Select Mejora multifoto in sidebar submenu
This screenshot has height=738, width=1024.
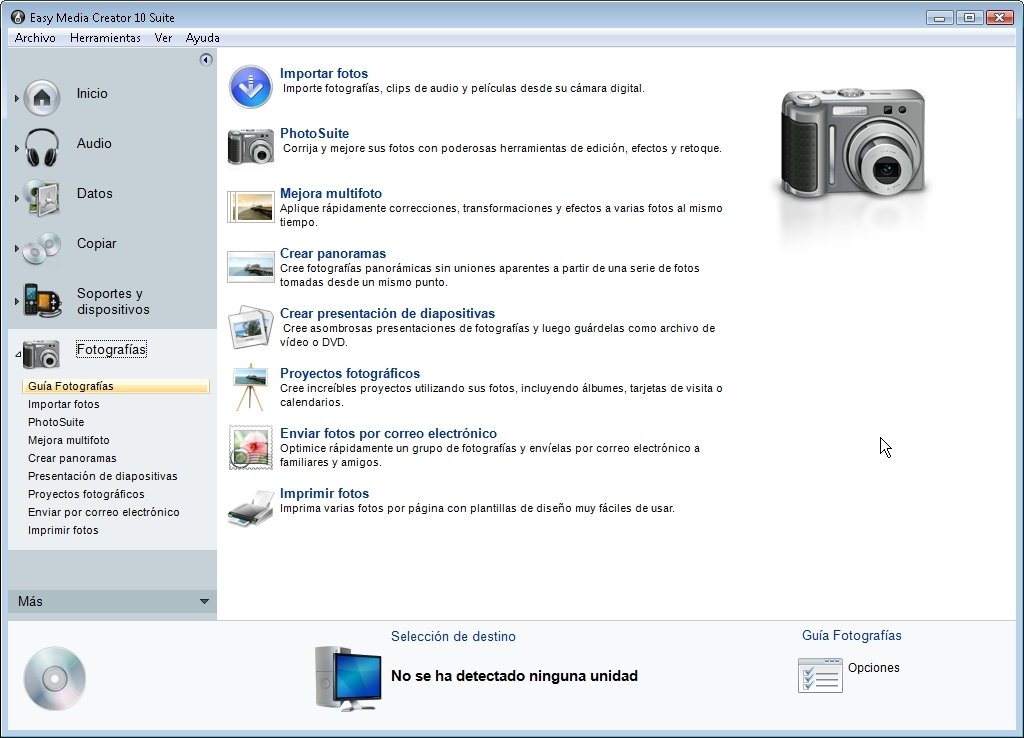(69, 440)
